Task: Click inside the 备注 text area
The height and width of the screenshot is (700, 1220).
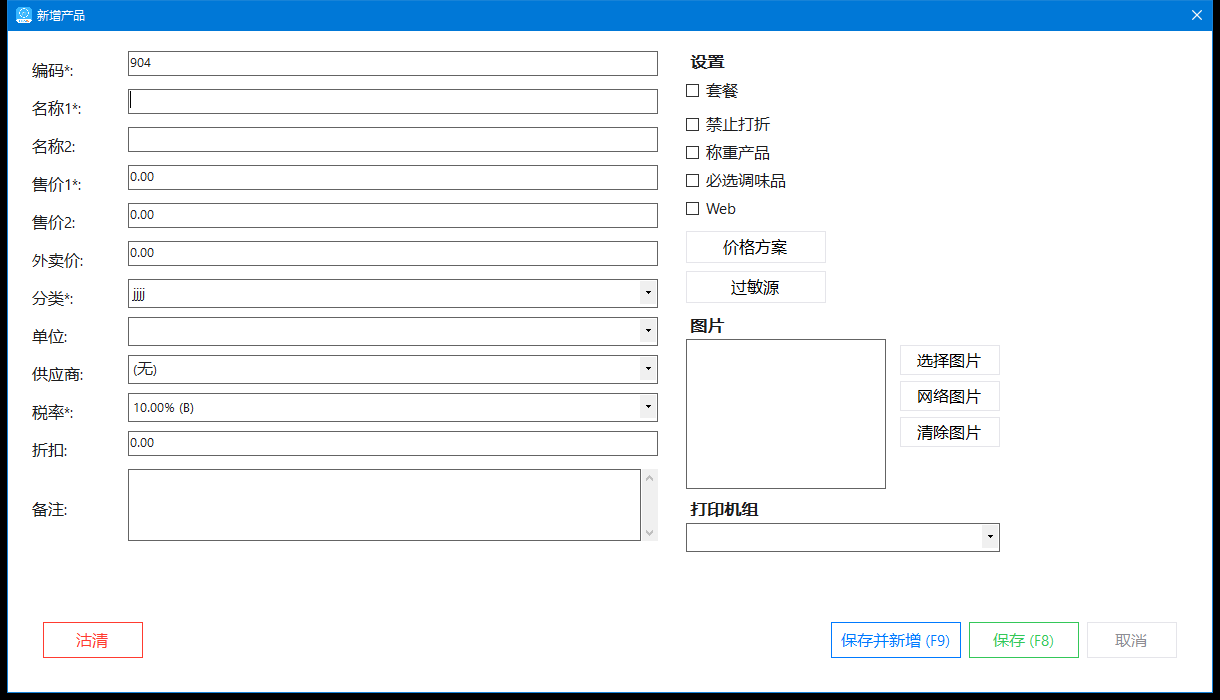Action: coord(384,505)
